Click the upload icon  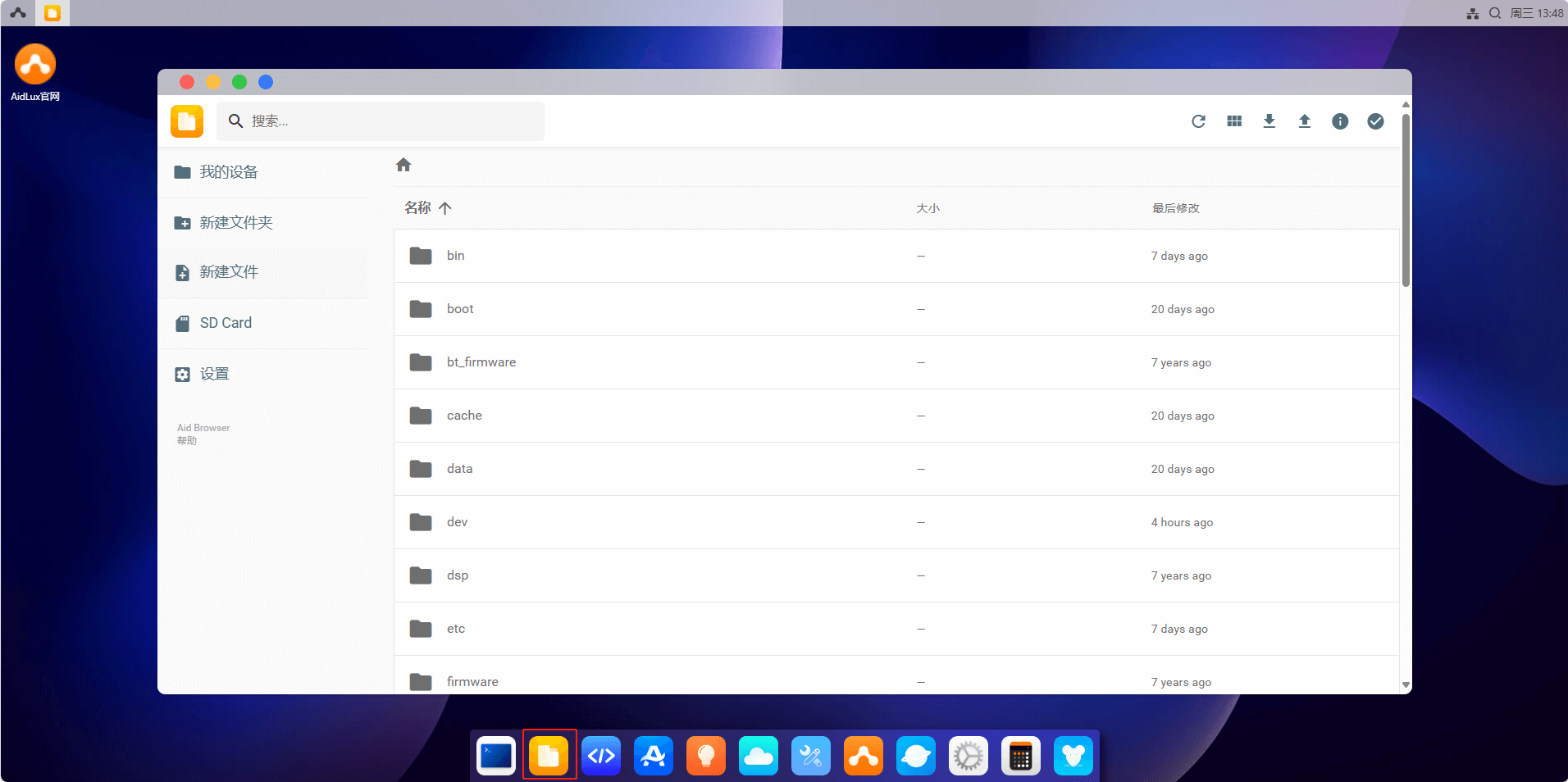1305,121
